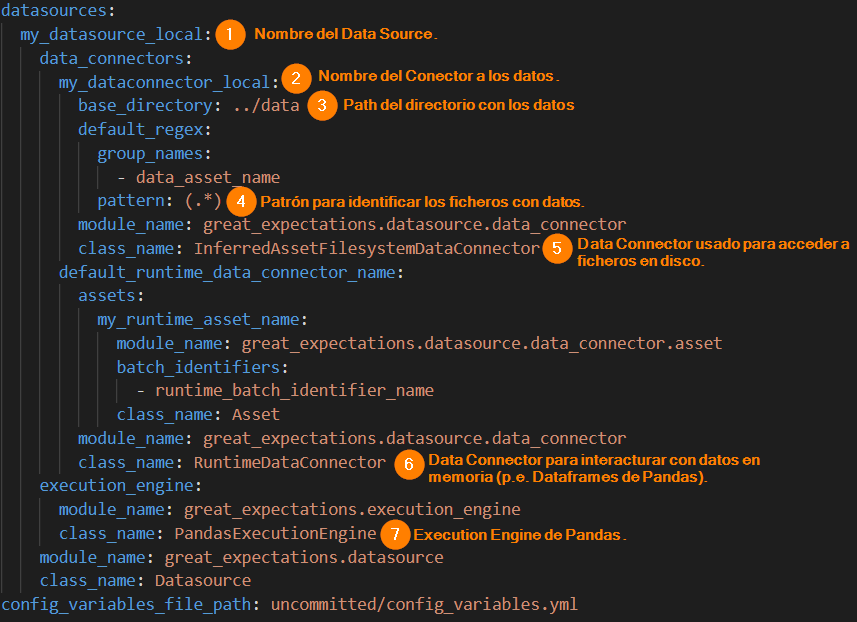Click uncommitted/config_variables.yml path value
The width and height of the screenshot is (857, 622).
click(x=434, y=604)
